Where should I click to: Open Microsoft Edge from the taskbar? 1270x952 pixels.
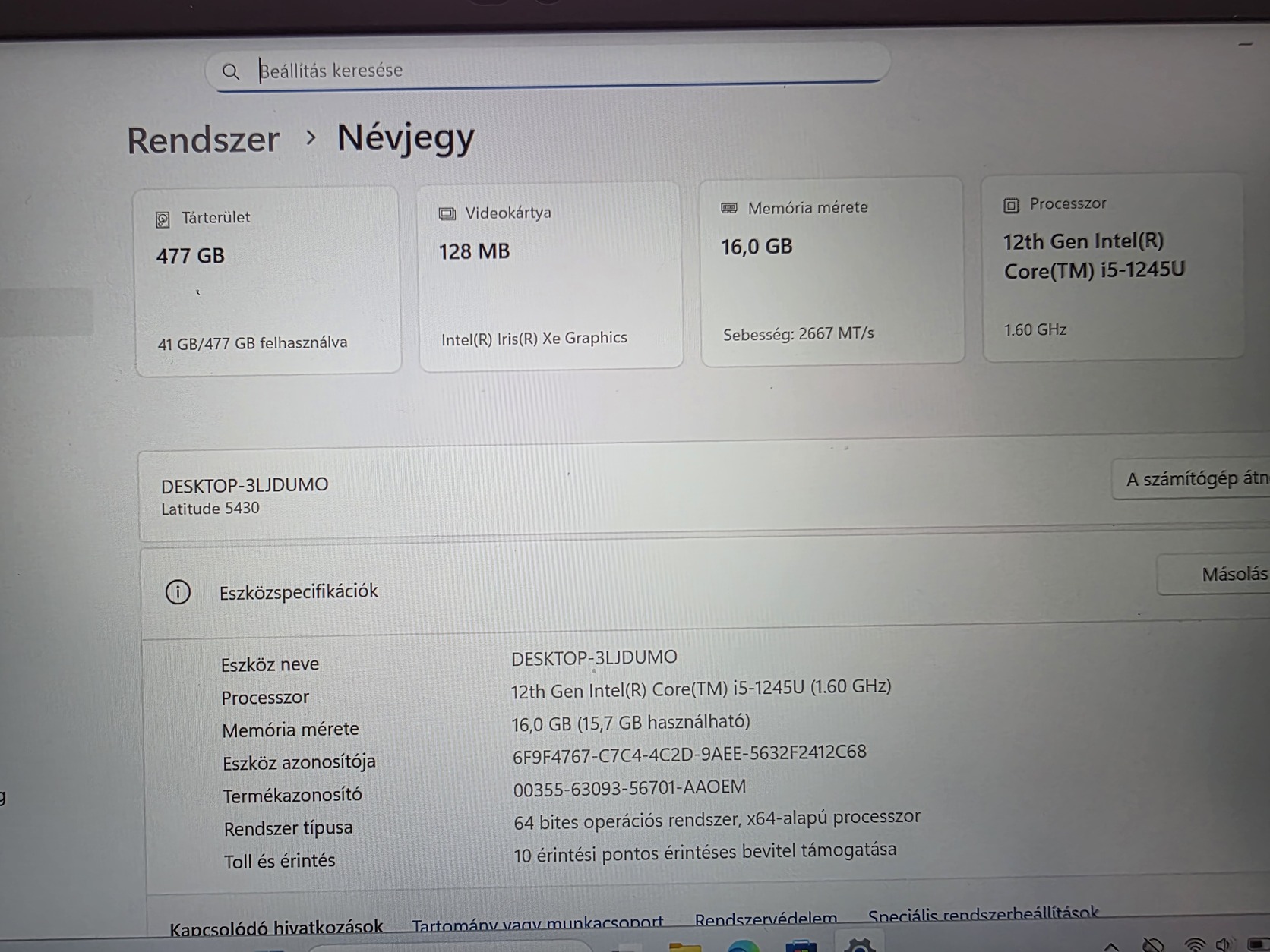point(743,946)
